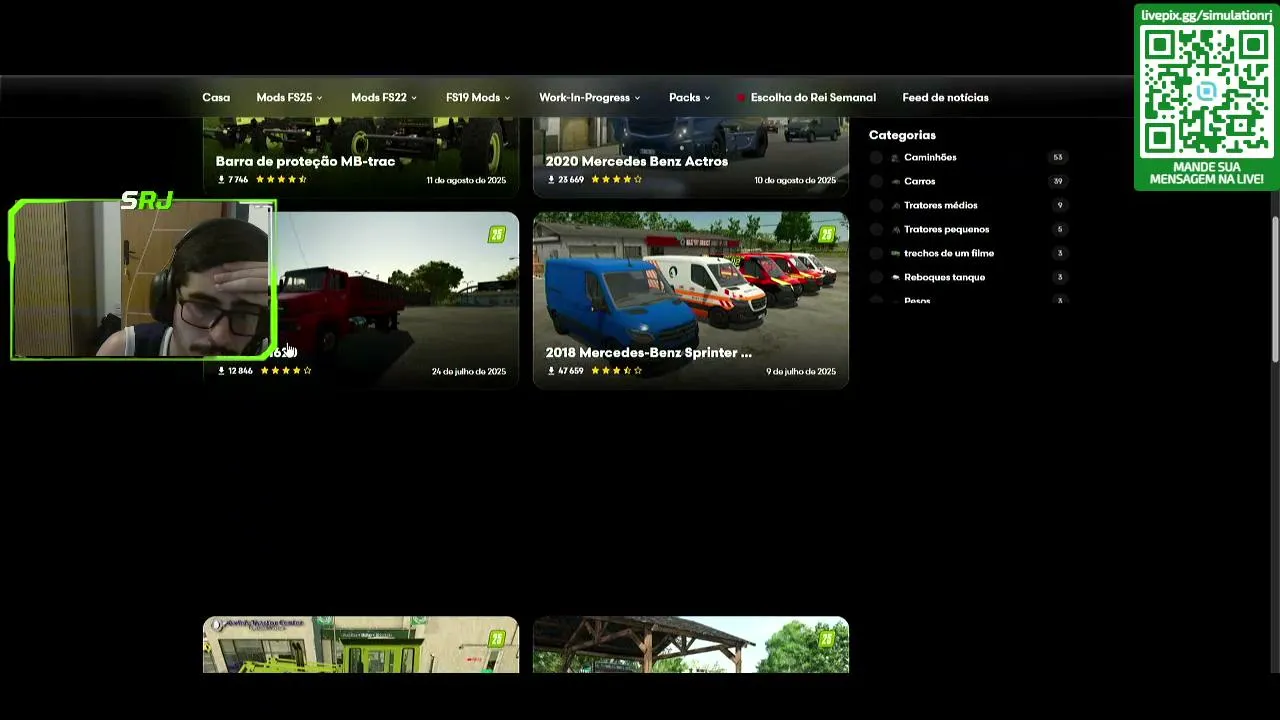Click the Categorias heading
Image resolution: width=1280 pixels, height=720 pixels.
(x=902, y=135)
